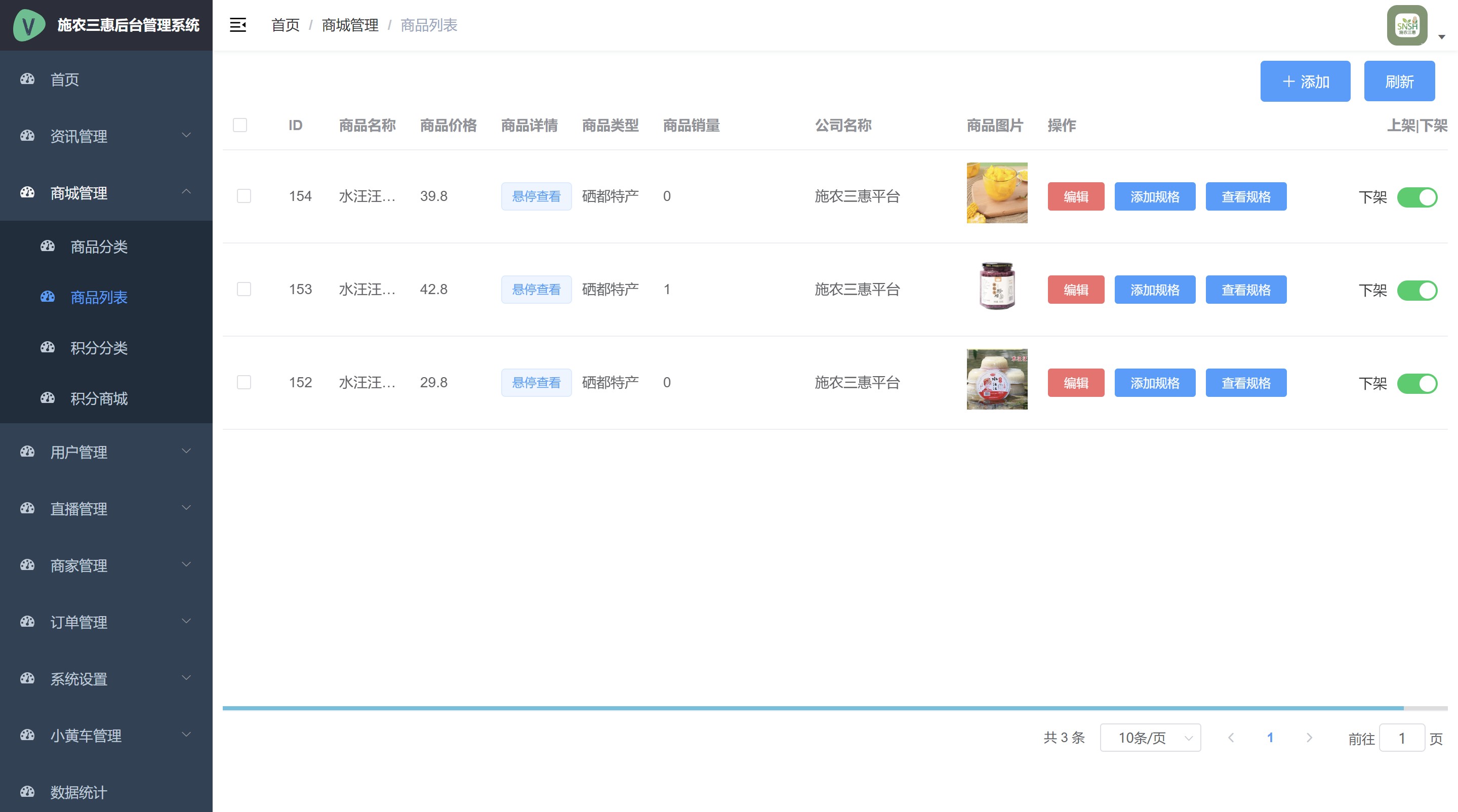The height and width of the screenshot is (812, 1458).
Task: Click the horizontal table scrollbar
Action: (813, 708)
